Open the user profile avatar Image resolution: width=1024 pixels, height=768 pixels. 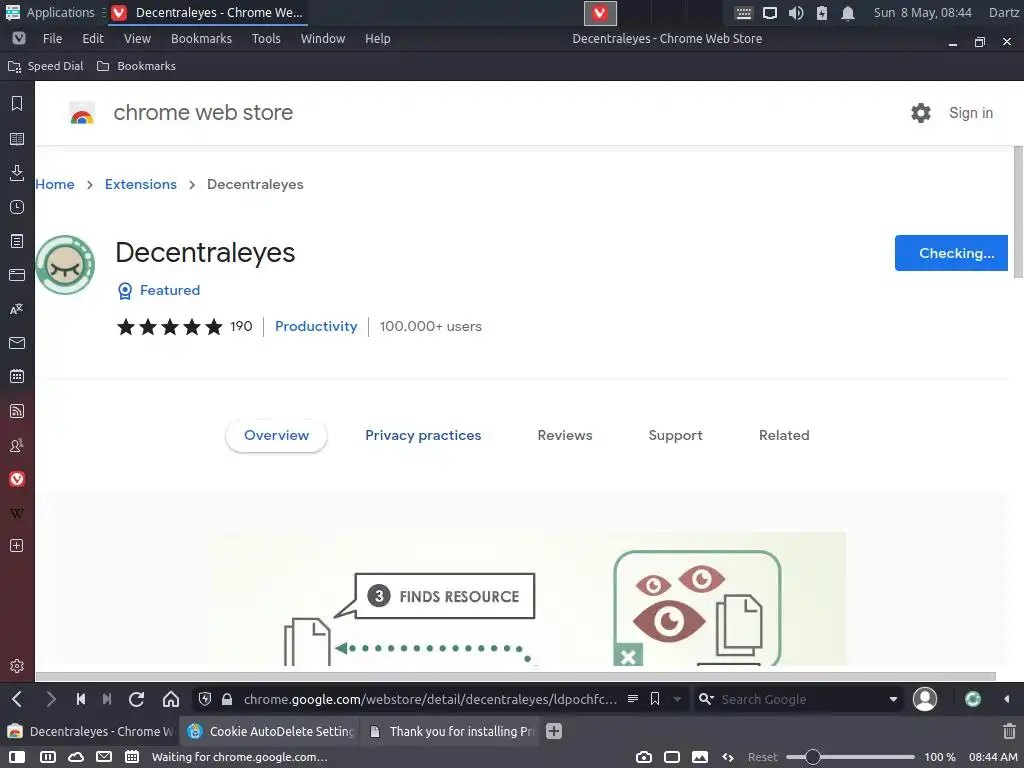coord(925,699)
